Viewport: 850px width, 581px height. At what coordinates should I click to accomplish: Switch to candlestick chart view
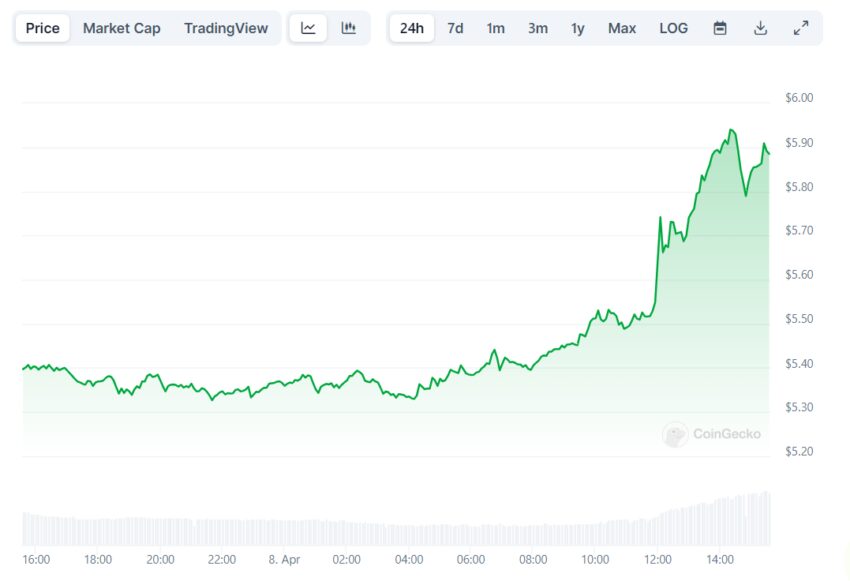[348, 28]
